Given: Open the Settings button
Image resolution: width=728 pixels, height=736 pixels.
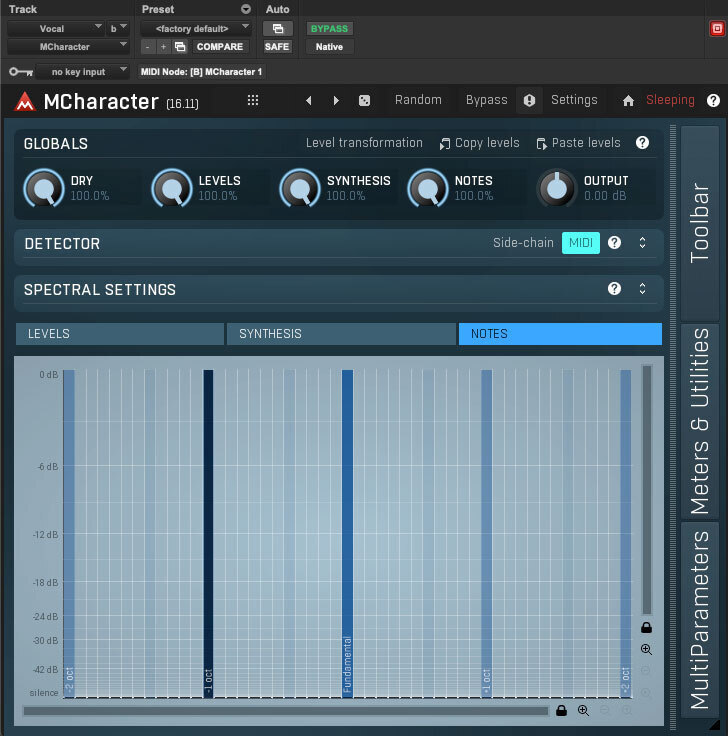Looking at the screenshot, I should pyautogui.click(x=574, y=100).
